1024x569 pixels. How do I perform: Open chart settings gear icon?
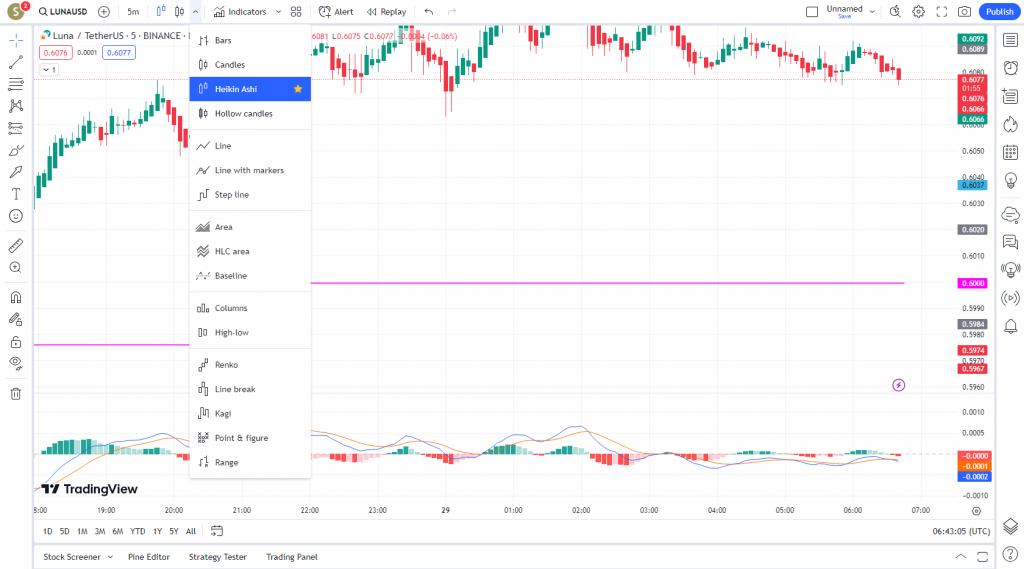pos(918,12)
